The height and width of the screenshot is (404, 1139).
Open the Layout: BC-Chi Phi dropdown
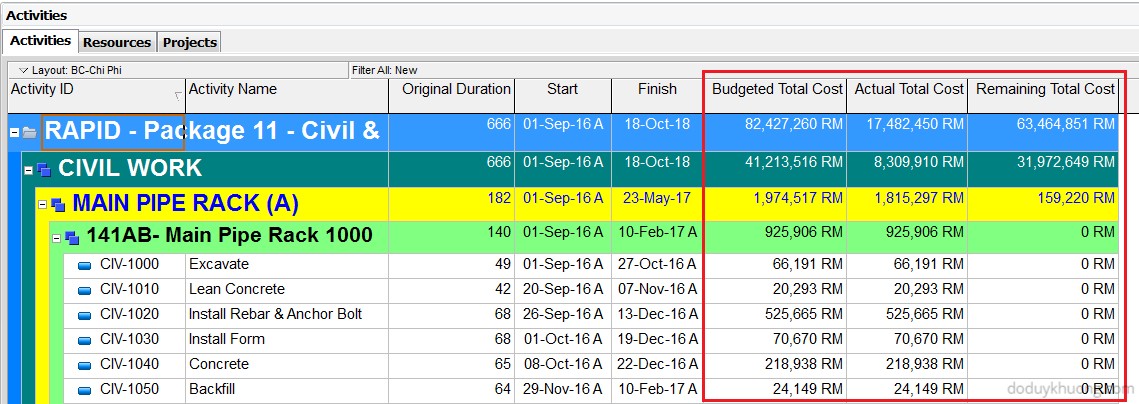22,71
